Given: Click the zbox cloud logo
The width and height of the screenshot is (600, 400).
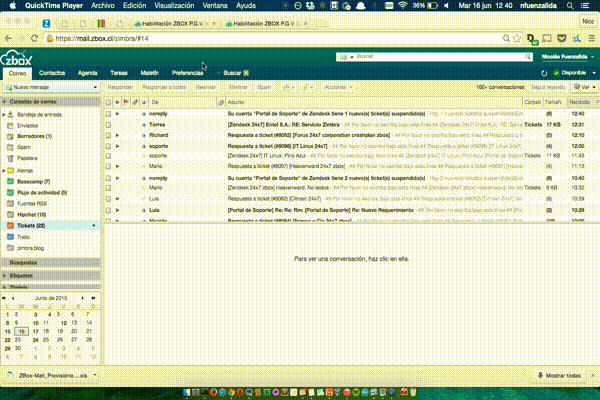Looking at the screenshot, I should [x=16, y=58].
